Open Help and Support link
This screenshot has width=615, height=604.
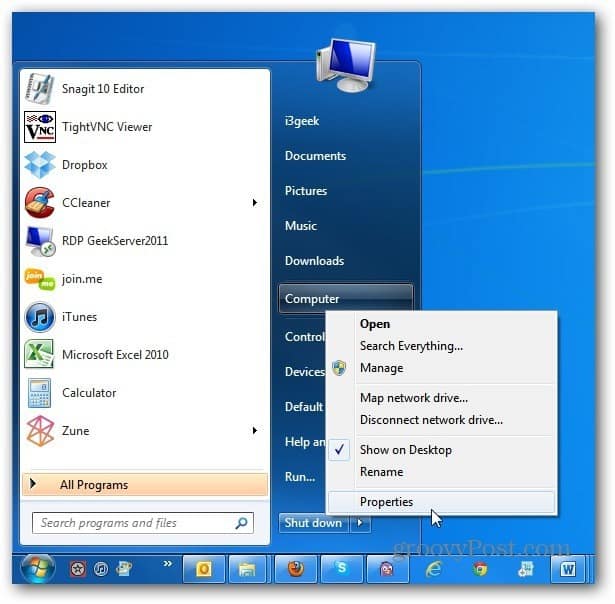pyautogui.click(x=305, y=442)
